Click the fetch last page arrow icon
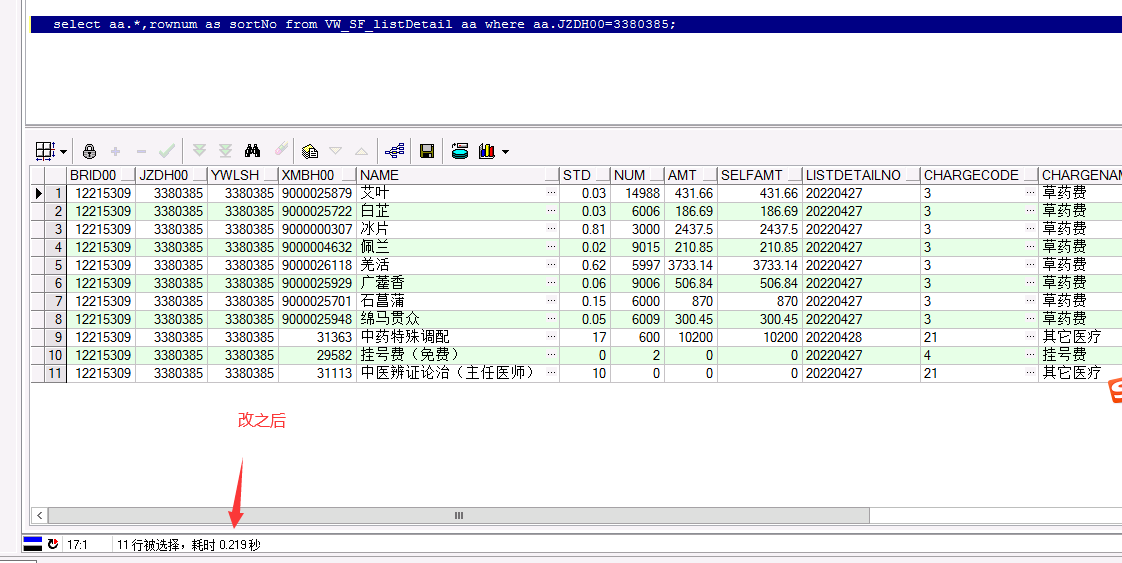Viewport: 1122px width, 563px height. click(225, 151)
